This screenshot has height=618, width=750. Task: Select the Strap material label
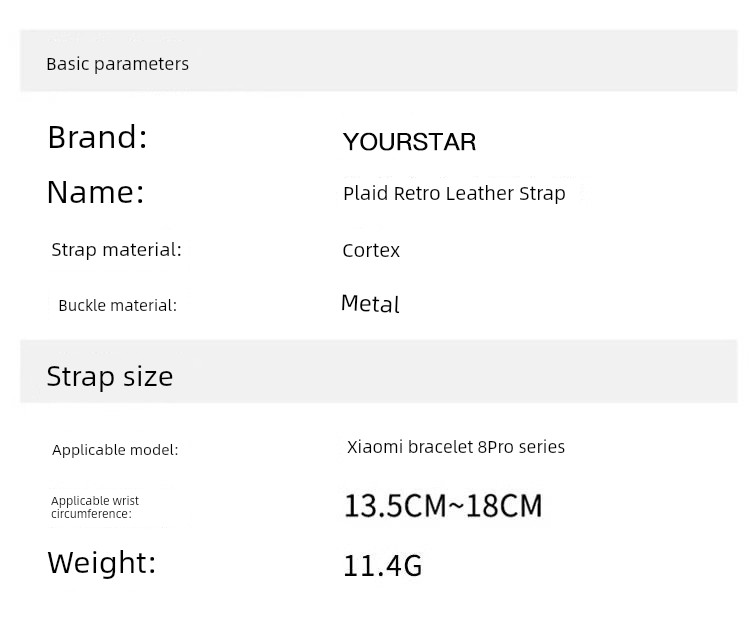tap(116, 250)
